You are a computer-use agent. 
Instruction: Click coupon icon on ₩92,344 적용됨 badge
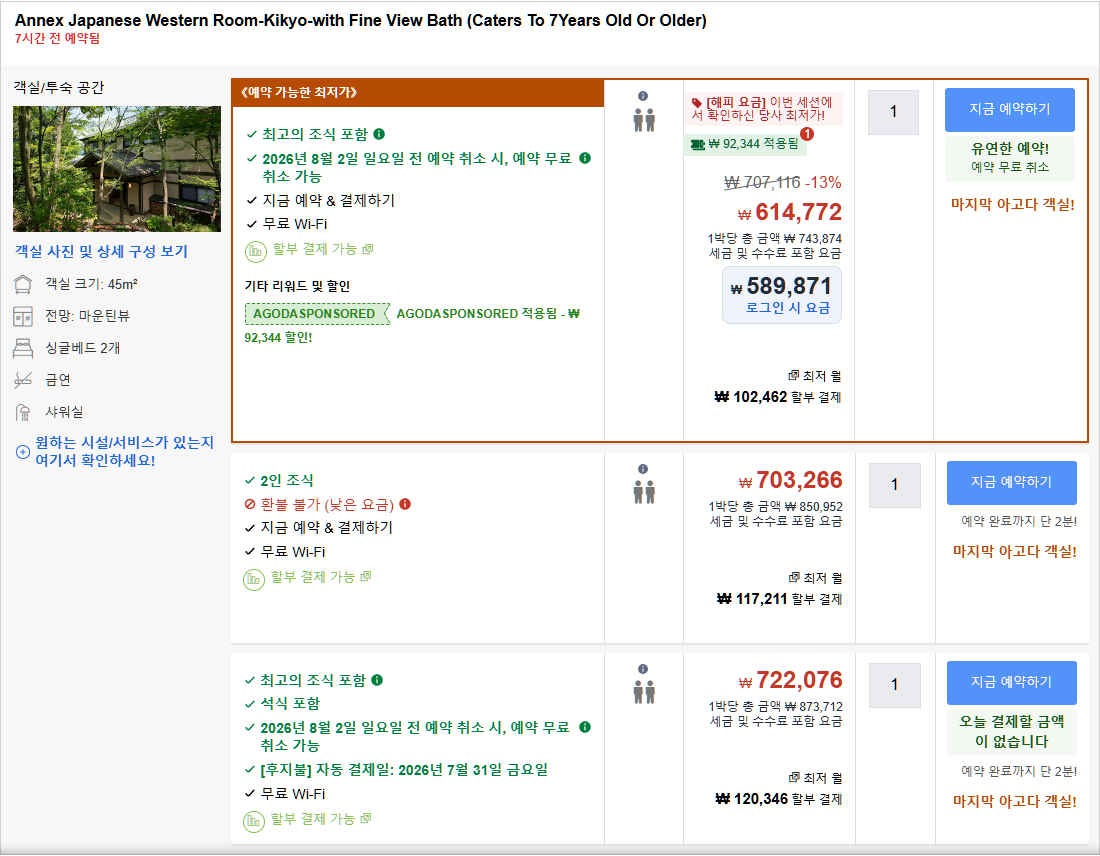[697, 145]
